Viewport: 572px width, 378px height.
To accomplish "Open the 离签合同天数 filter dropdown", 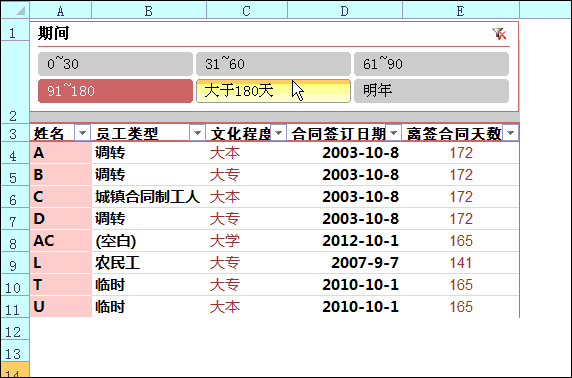I will point(510,133).
